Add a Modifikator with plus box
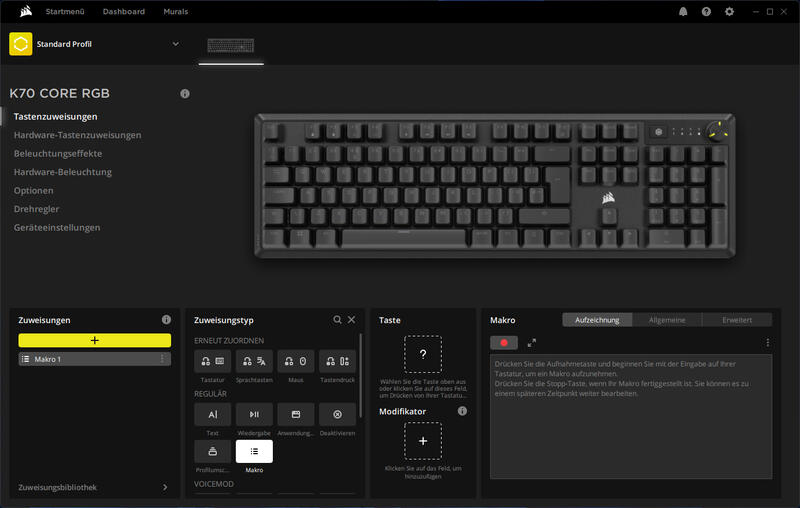 423,441
